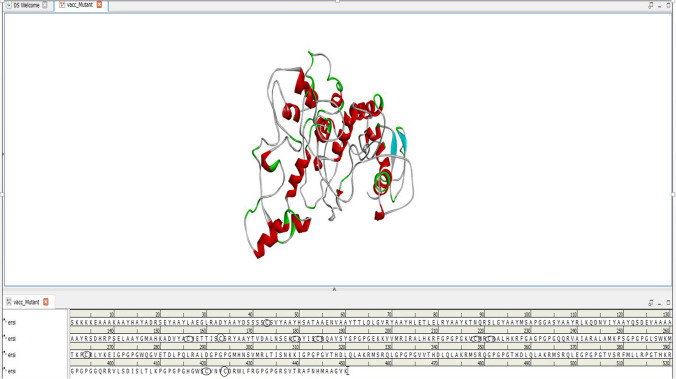Click the cyan beta-sheet ribbon in the structure
676x379 pixels.
397,141
